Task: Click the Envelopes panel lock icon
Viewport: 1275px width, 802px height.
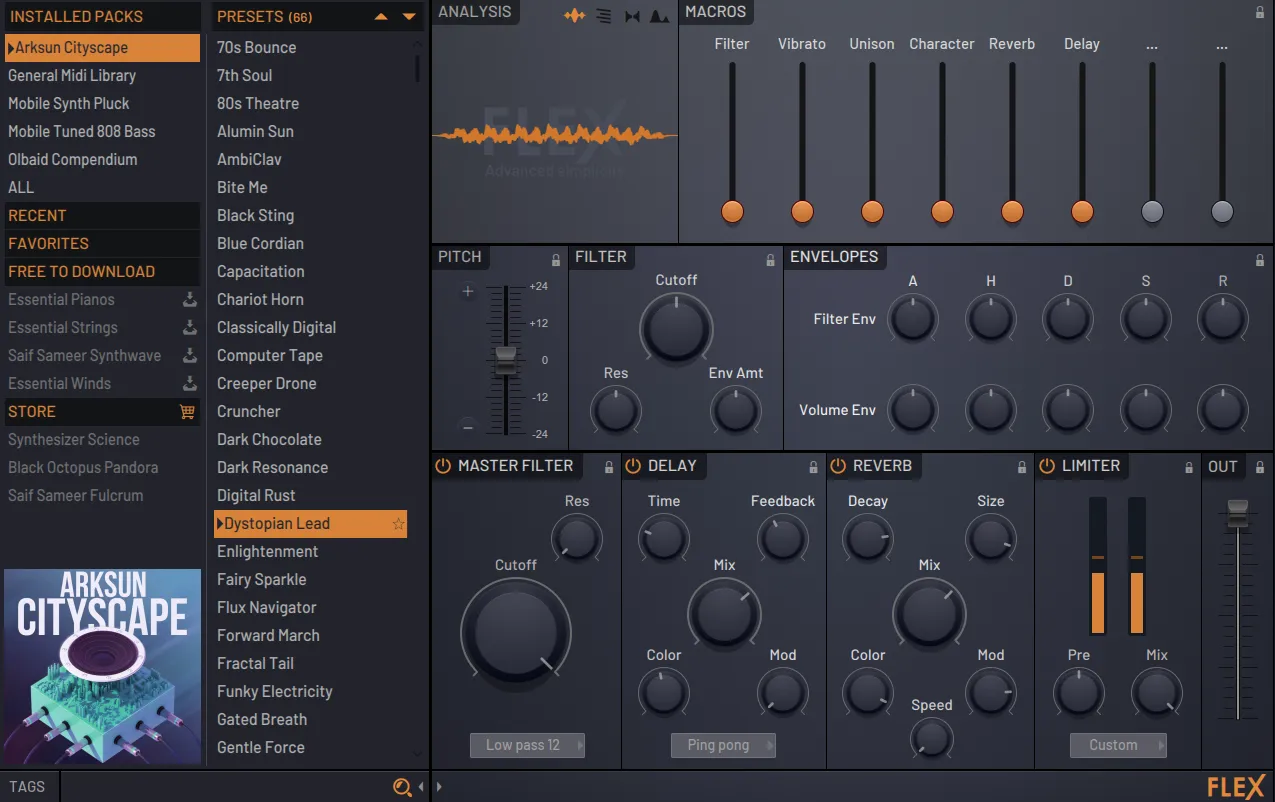Action: (1260, 260)
